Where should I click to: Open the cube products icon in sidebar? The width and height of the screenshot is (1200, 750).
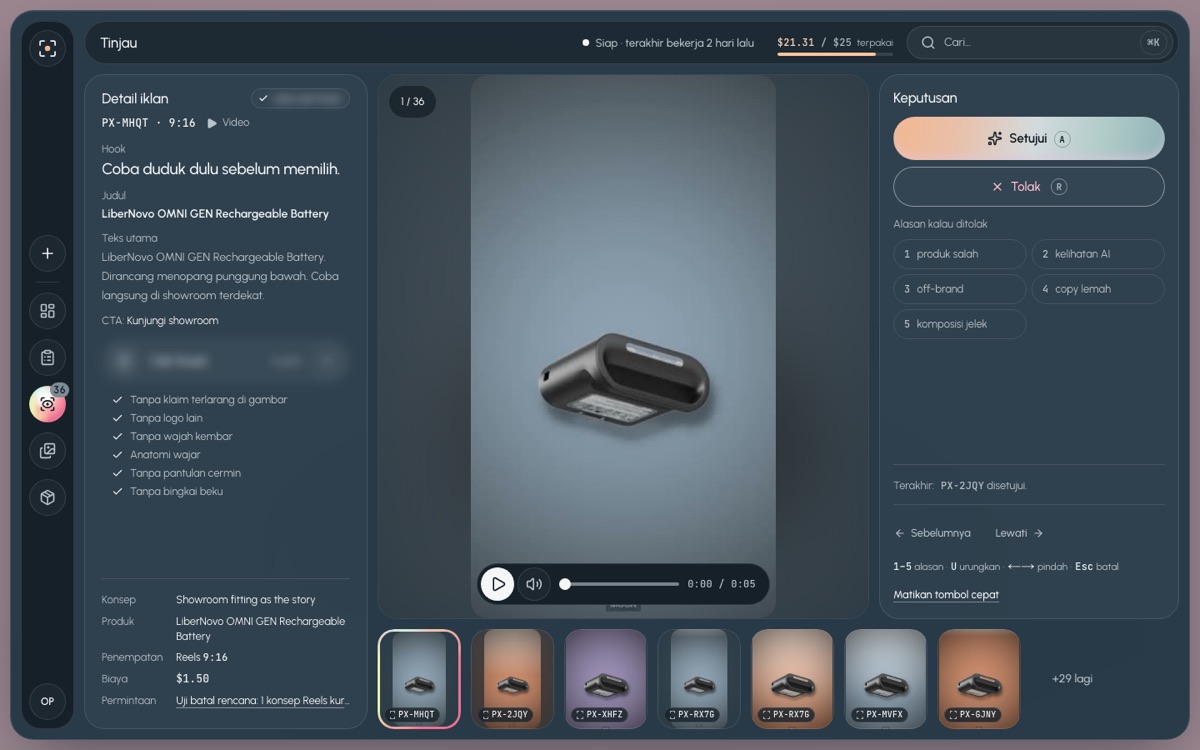click(47, 497)
